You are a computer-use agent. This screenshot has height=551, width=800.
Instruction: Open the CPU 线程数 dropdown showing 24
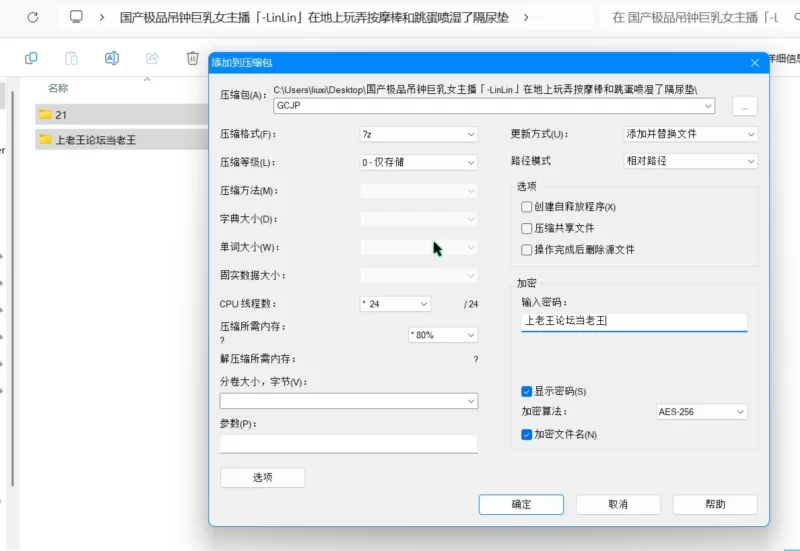395,304
